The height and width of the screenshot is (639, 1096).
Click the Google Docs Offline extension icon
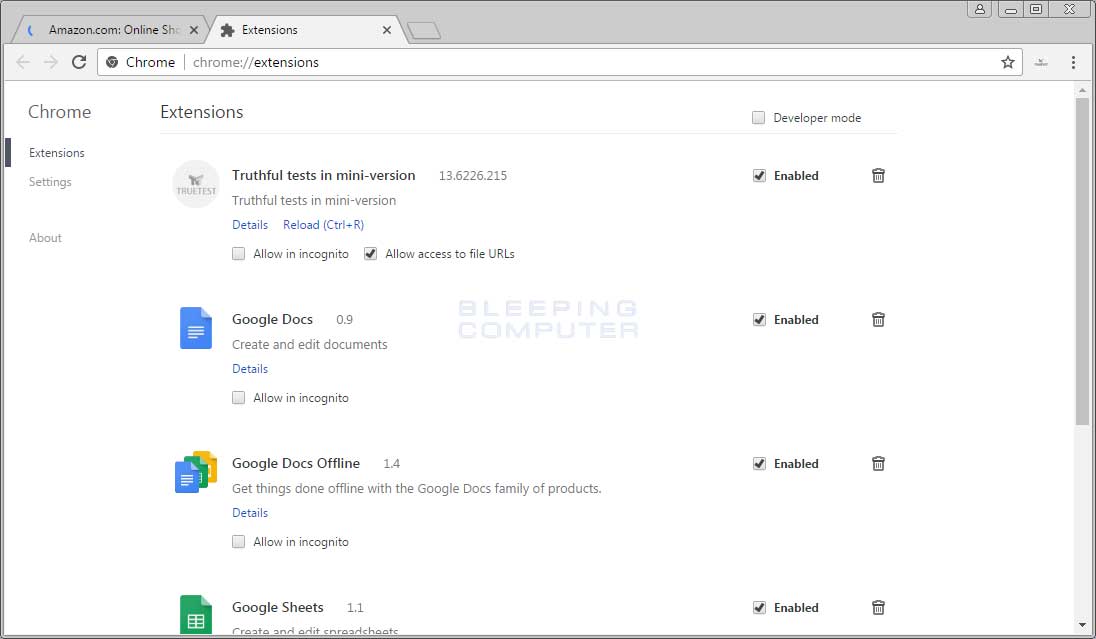[196, 472]
